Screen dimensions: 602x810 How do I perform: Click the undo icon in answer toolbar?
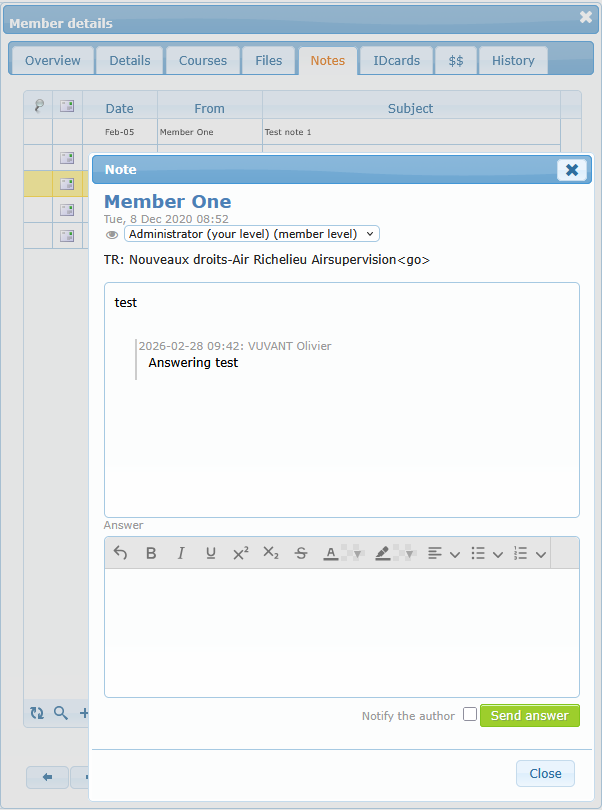coord(121,553)
